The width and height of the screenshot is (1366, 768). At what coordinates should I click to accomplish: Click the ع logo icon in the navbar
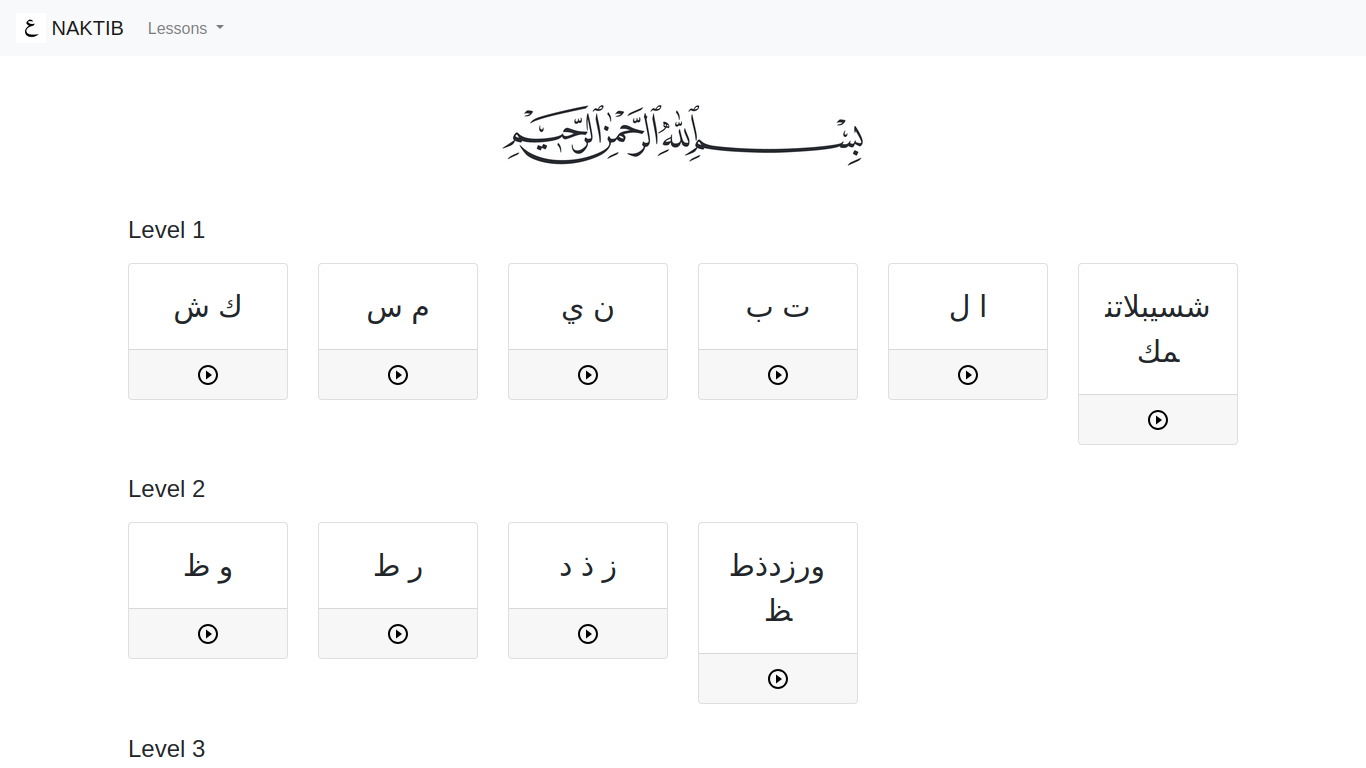pyautogui.click(x=29, y=27)
